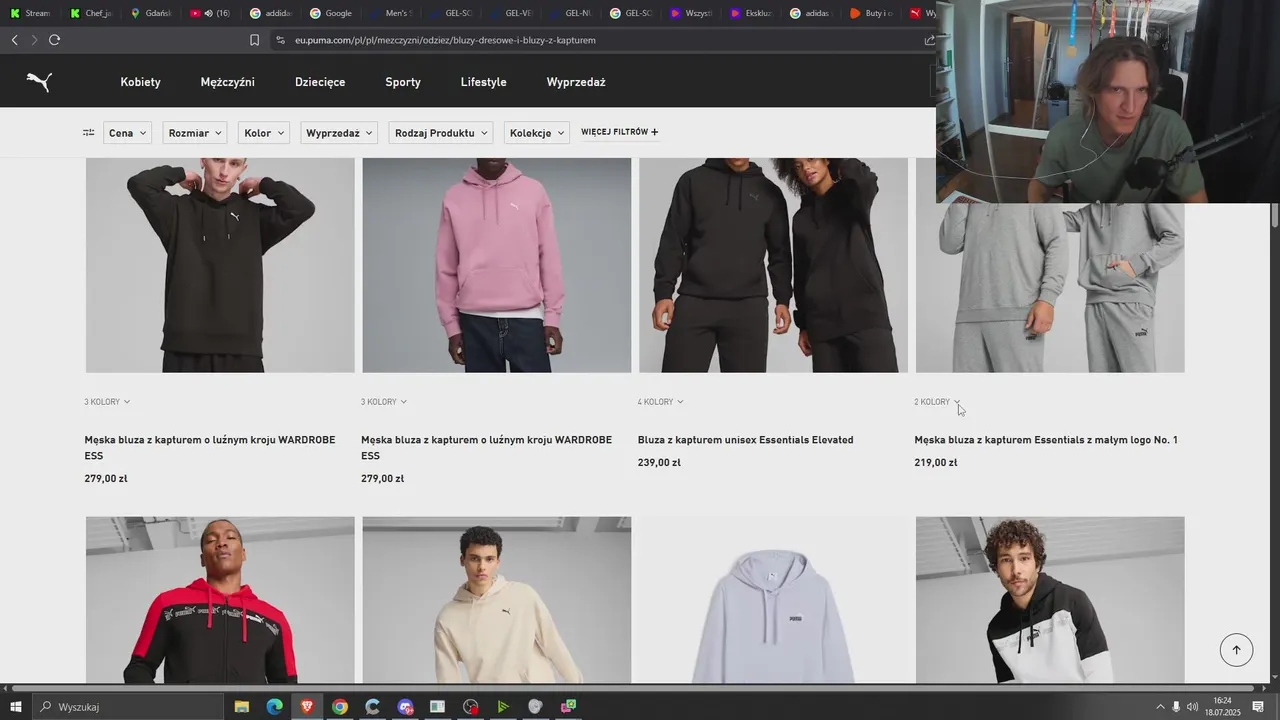Open Wyprzedaż navigation menu
This screenshot has height=720, width=1280.
(x=576, y=82)
